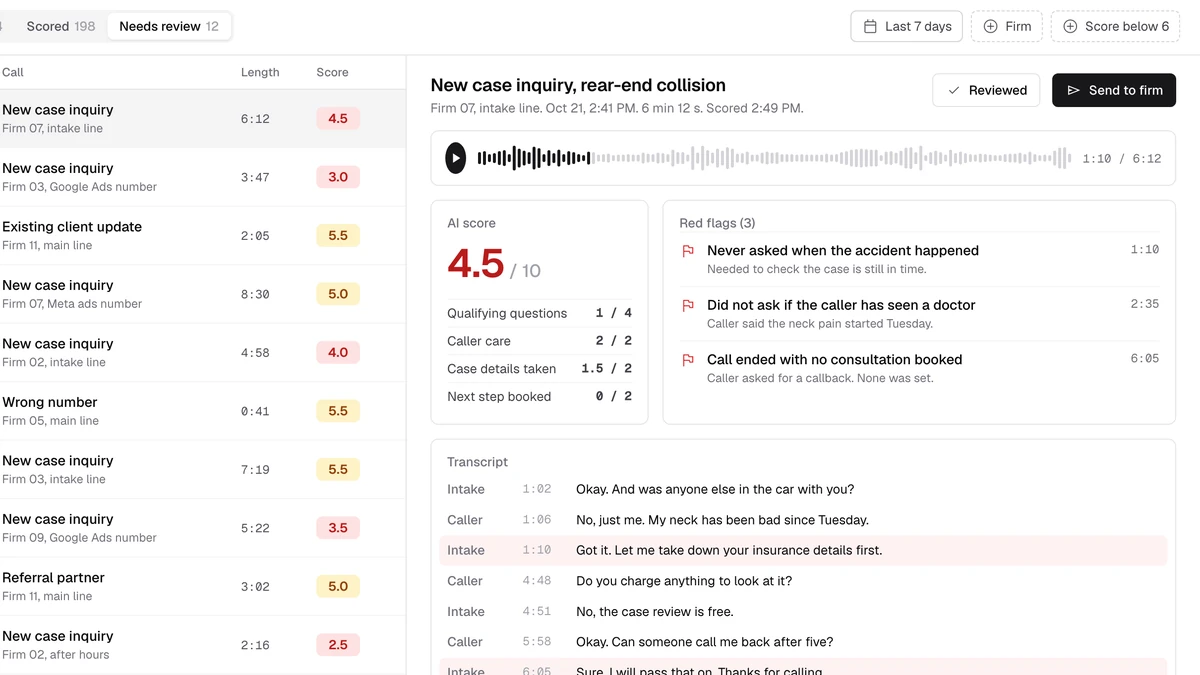Play the call recording

[455, 158]
